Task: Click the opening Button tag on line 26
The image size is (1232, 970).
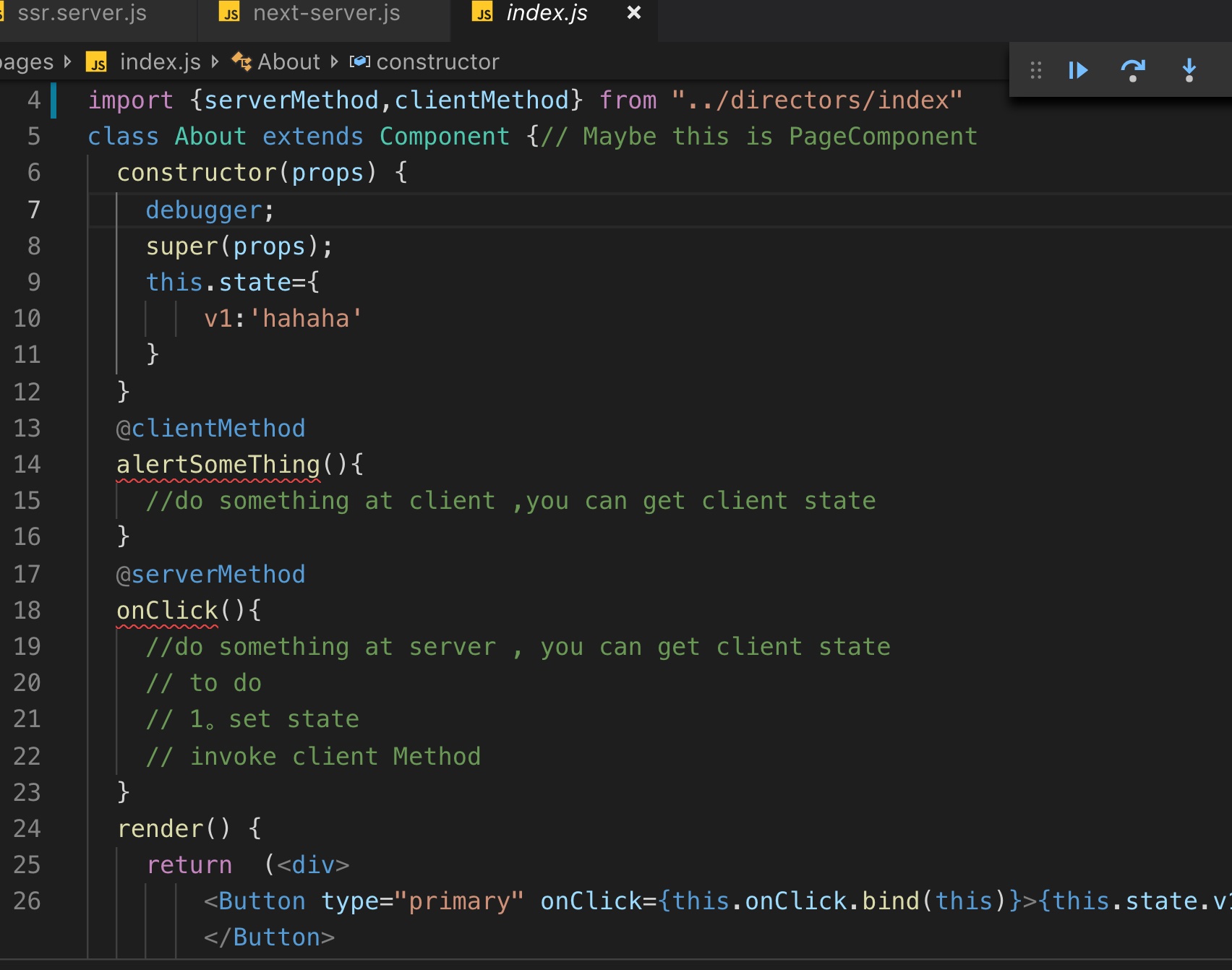Action: pyautogui.click(x=254, y=901)
